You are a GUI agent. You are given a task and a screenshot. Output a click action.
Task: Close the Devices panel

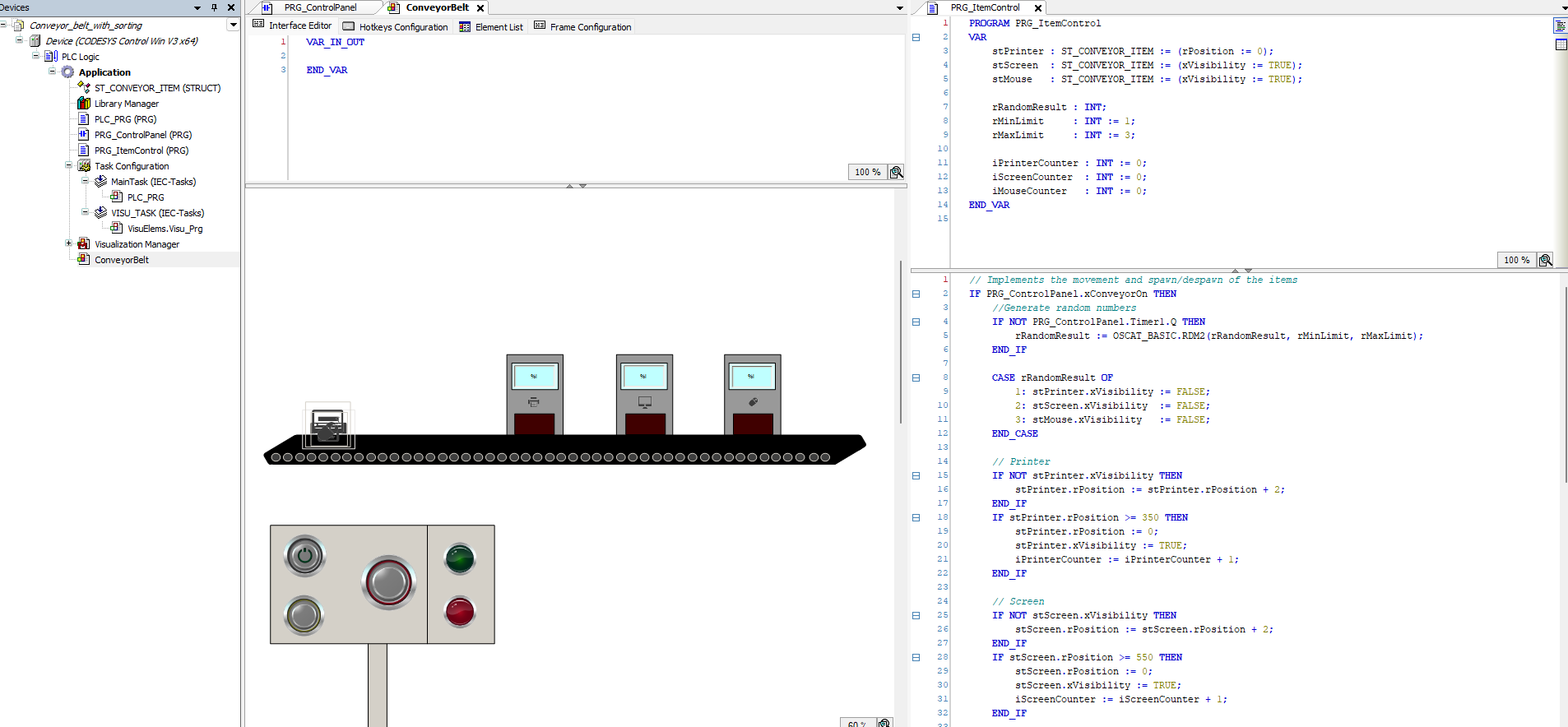click(231, 7)
